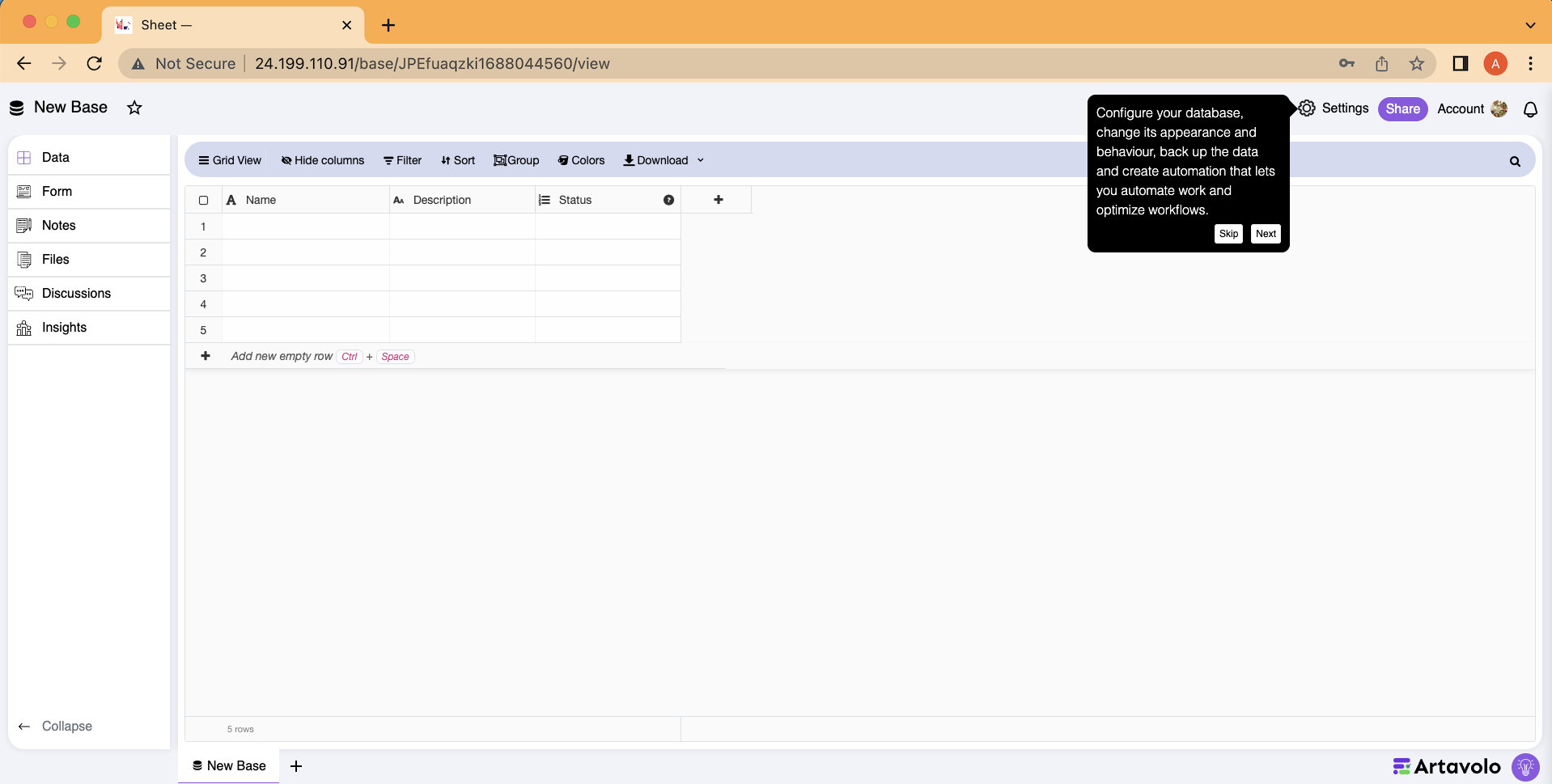Click the '5 rows' footer count
1552x784 pixels.
[x=240, y=729]
